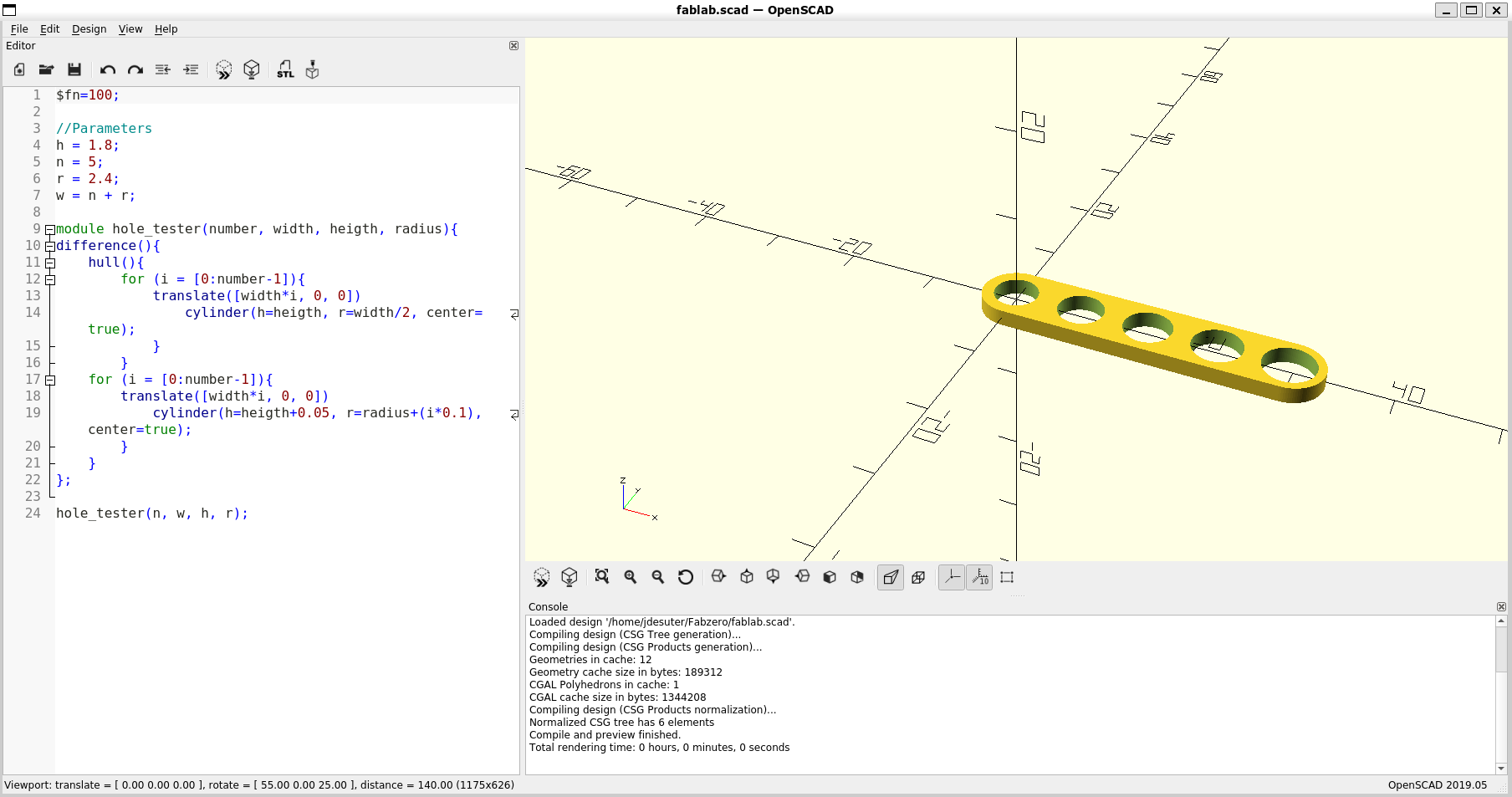The height and width of the screenshot is (797, 1512).
Task: Switch to the Front view
Action: [x=830, y=577]
